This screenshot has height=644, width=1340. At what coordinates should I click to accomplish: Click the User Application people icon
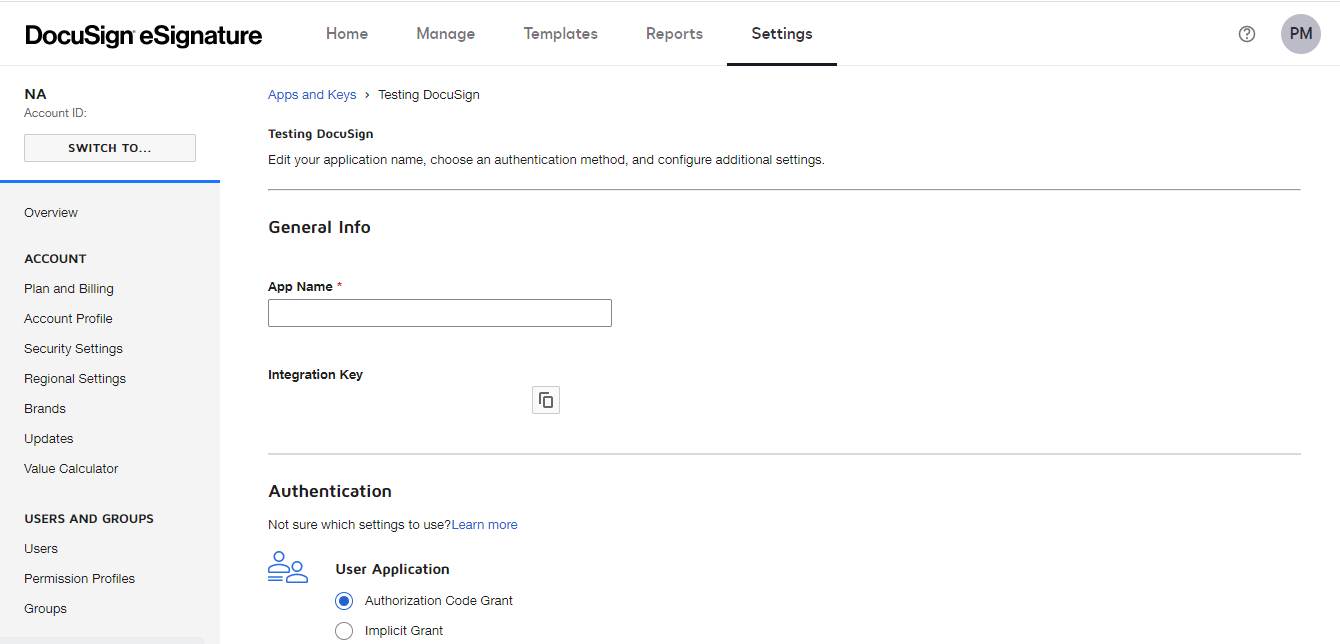pyautogui.click(x=287, y=567)
